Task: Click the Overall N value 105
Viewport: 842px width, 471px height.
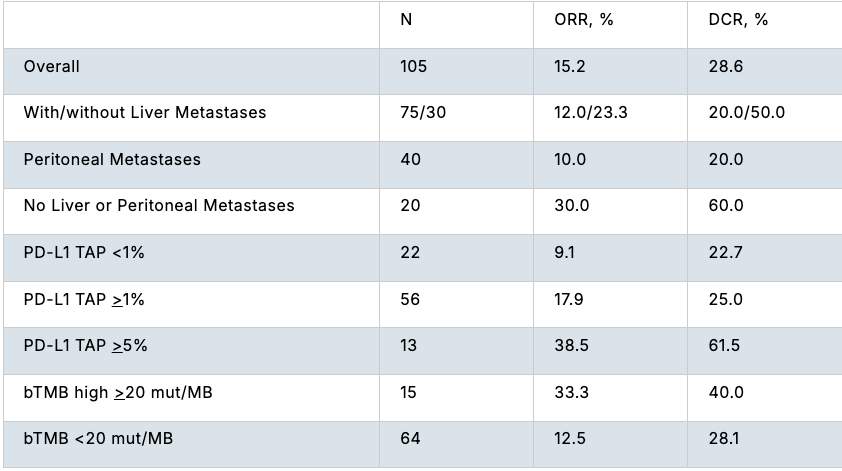Action: pyautogui.click(x=413, y=66)
